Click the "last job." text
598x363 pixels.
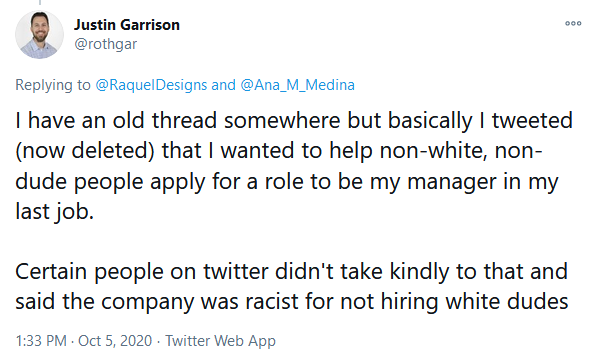pyautogui.click(x=55, y=212)
